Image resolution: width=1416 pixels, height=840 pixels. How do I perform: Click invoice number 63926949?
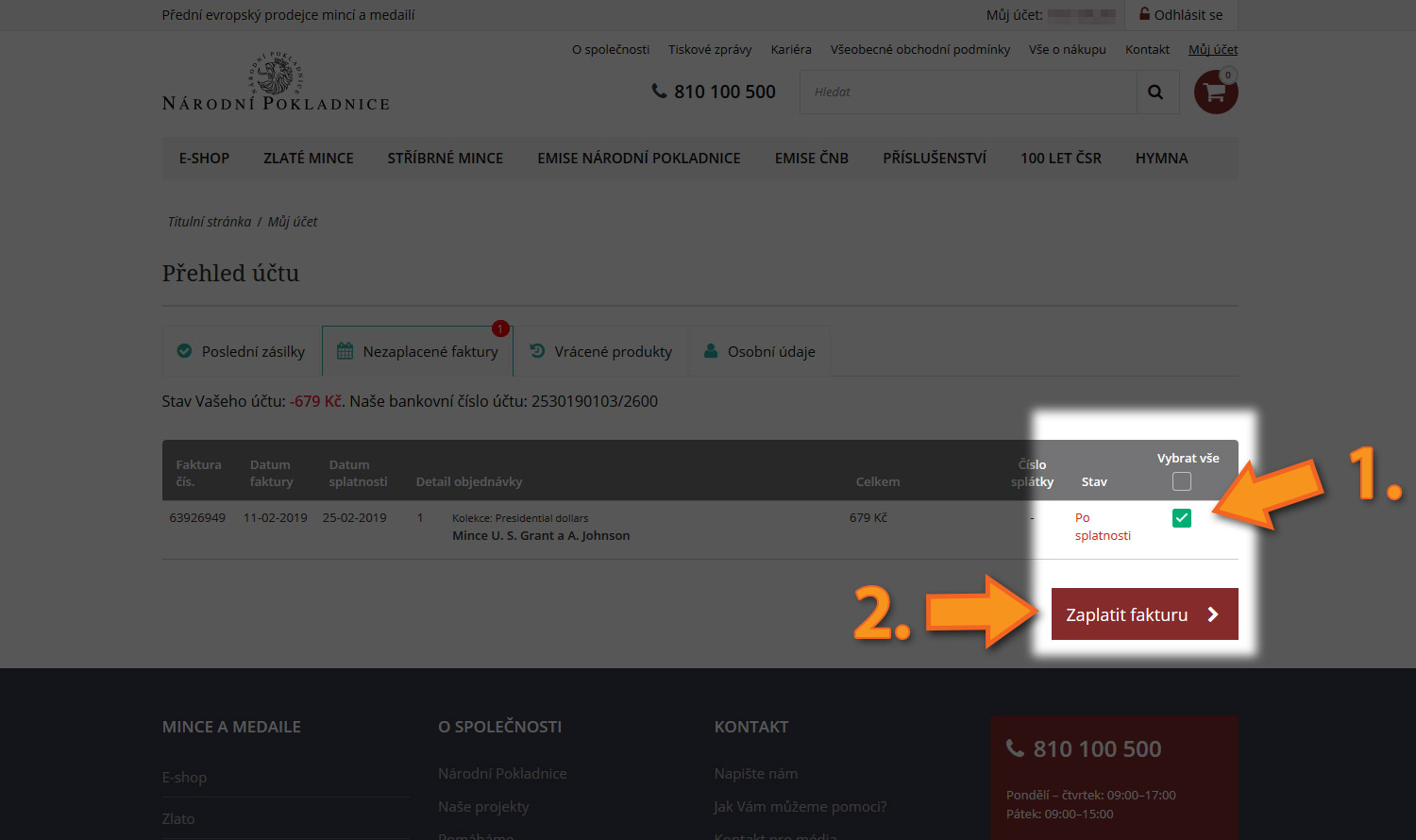click(x=197, y=518)
